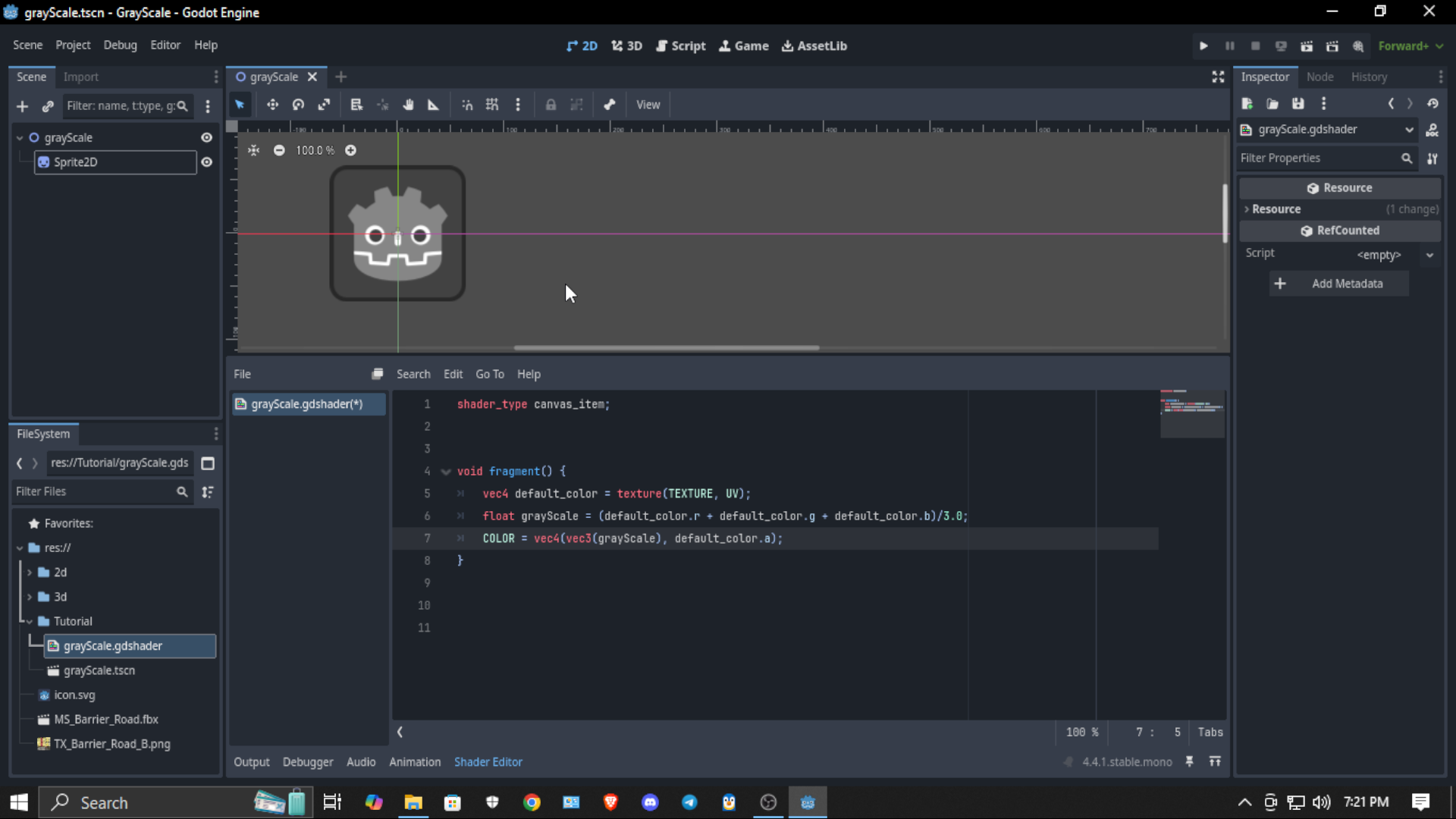This screenshot has width=1456, height=819.
Task: Activate the Pan Mode hand tool
Action: [x=408, y=105]
